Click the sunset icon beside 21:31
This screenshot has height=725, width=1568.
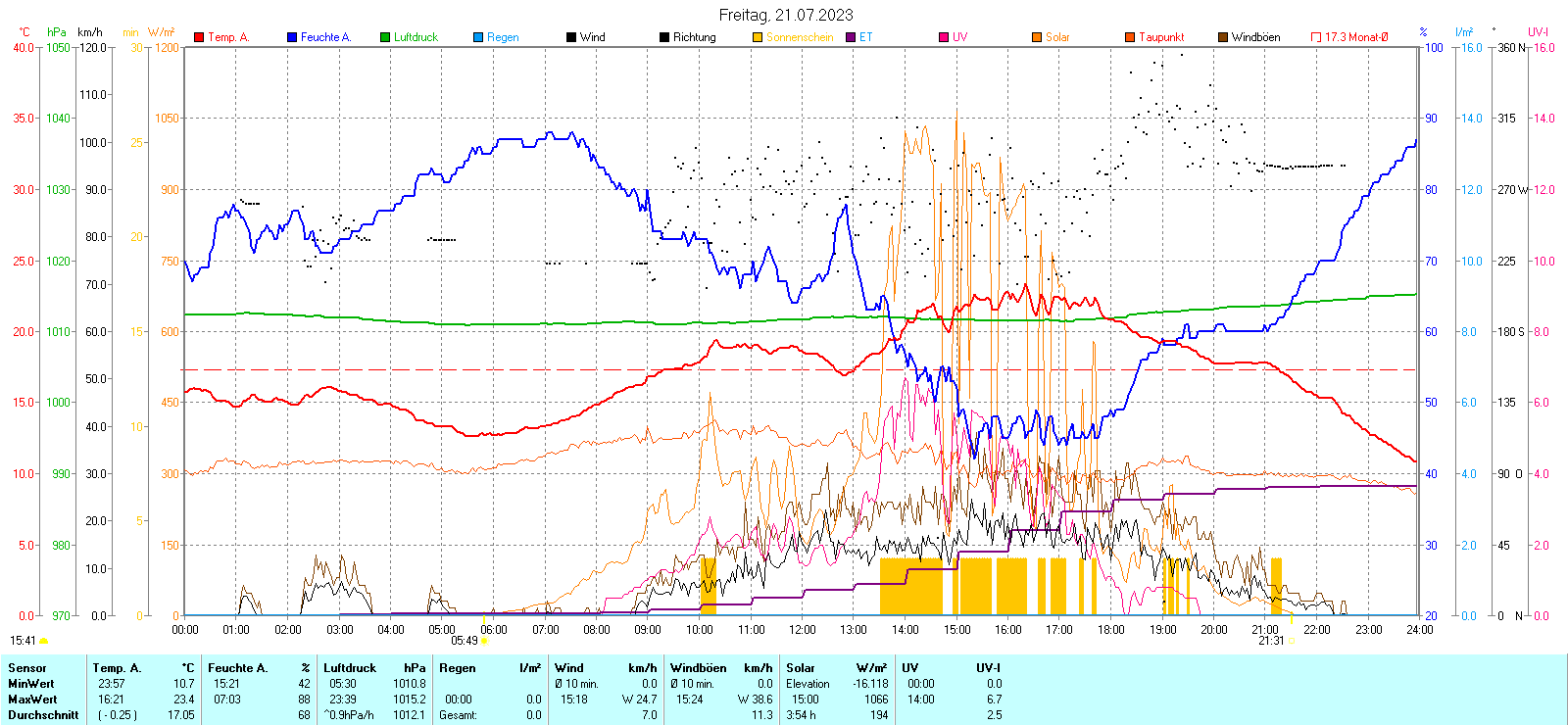1292,641
